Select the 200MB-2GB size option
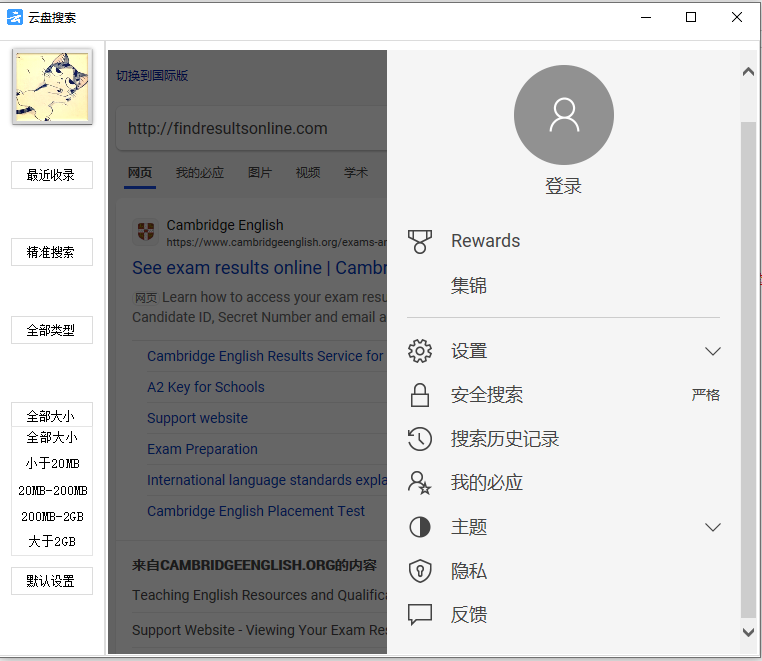The image size is (762, 661). click(52, 516)
